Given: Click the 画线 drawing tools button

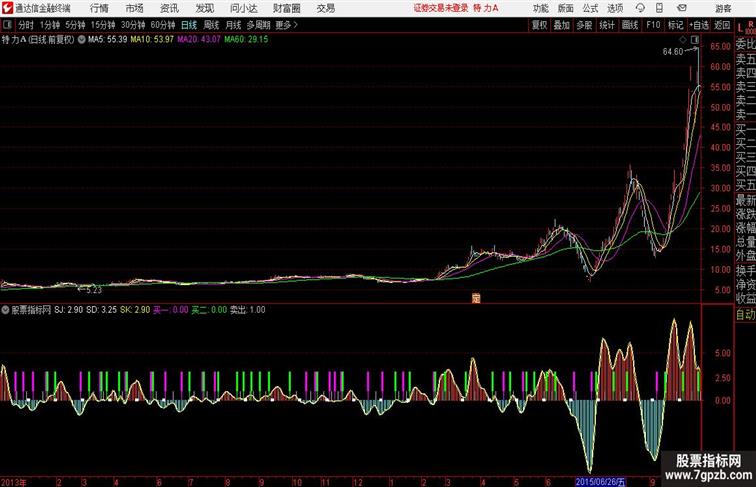Looking at the screenshot, I should tap(630, 25).
